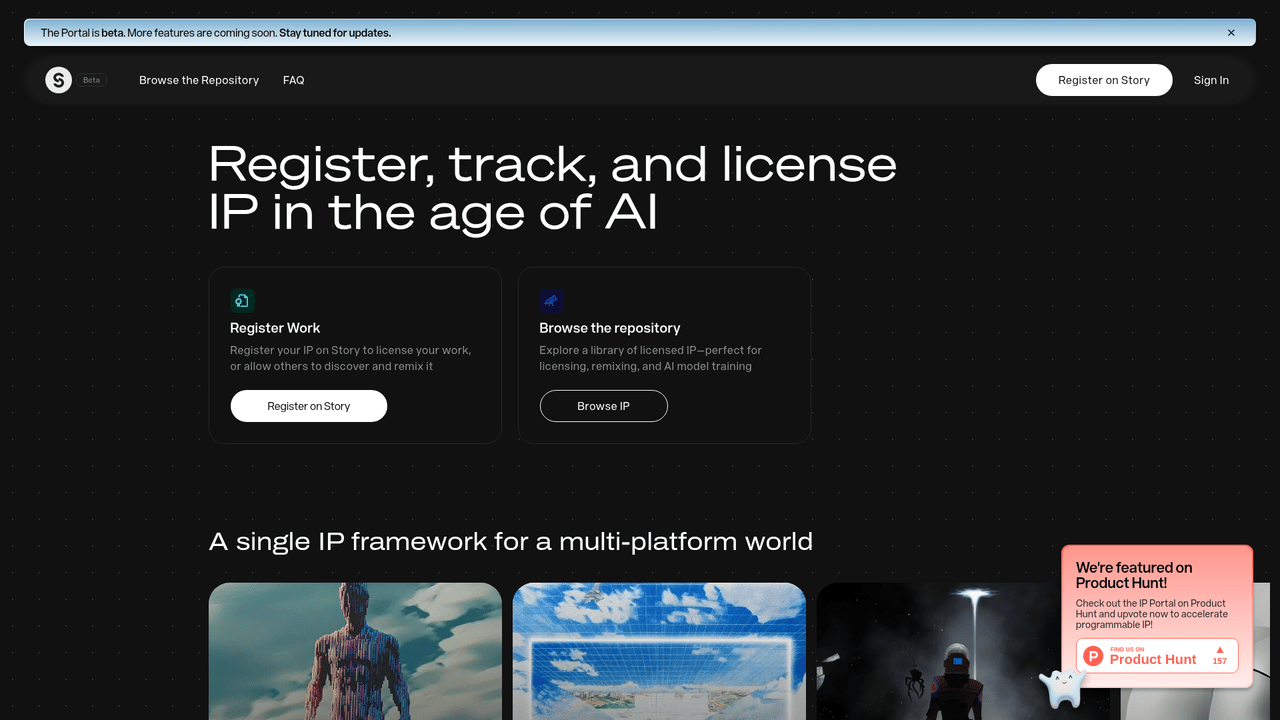Click the Sign In link

1211,80
